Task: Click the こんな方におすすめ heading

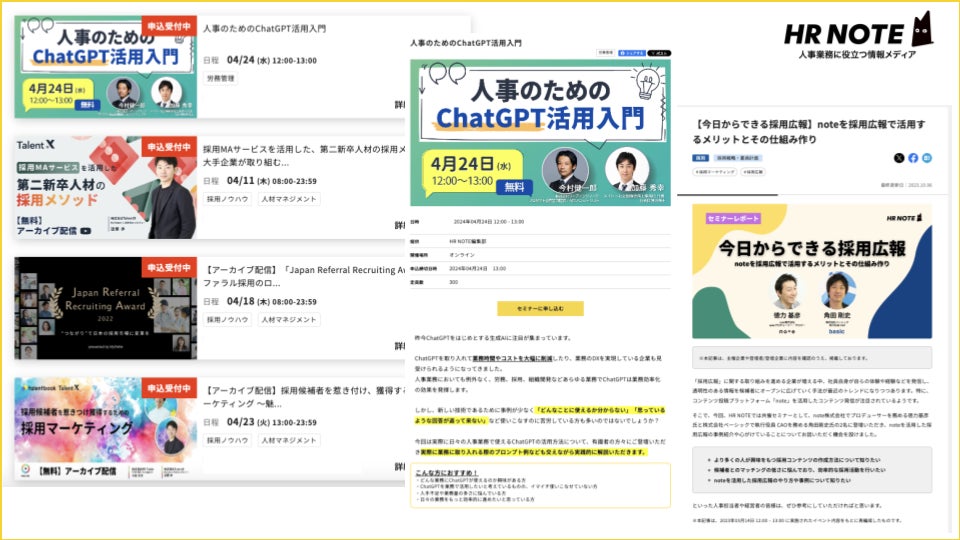Action: pos(446,473)
